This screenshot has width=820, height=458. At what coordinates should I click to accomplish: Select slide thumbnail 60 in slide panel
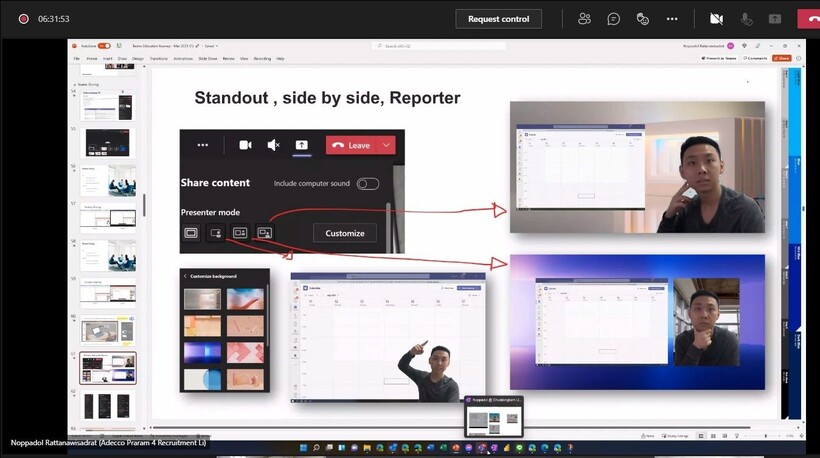108,330
